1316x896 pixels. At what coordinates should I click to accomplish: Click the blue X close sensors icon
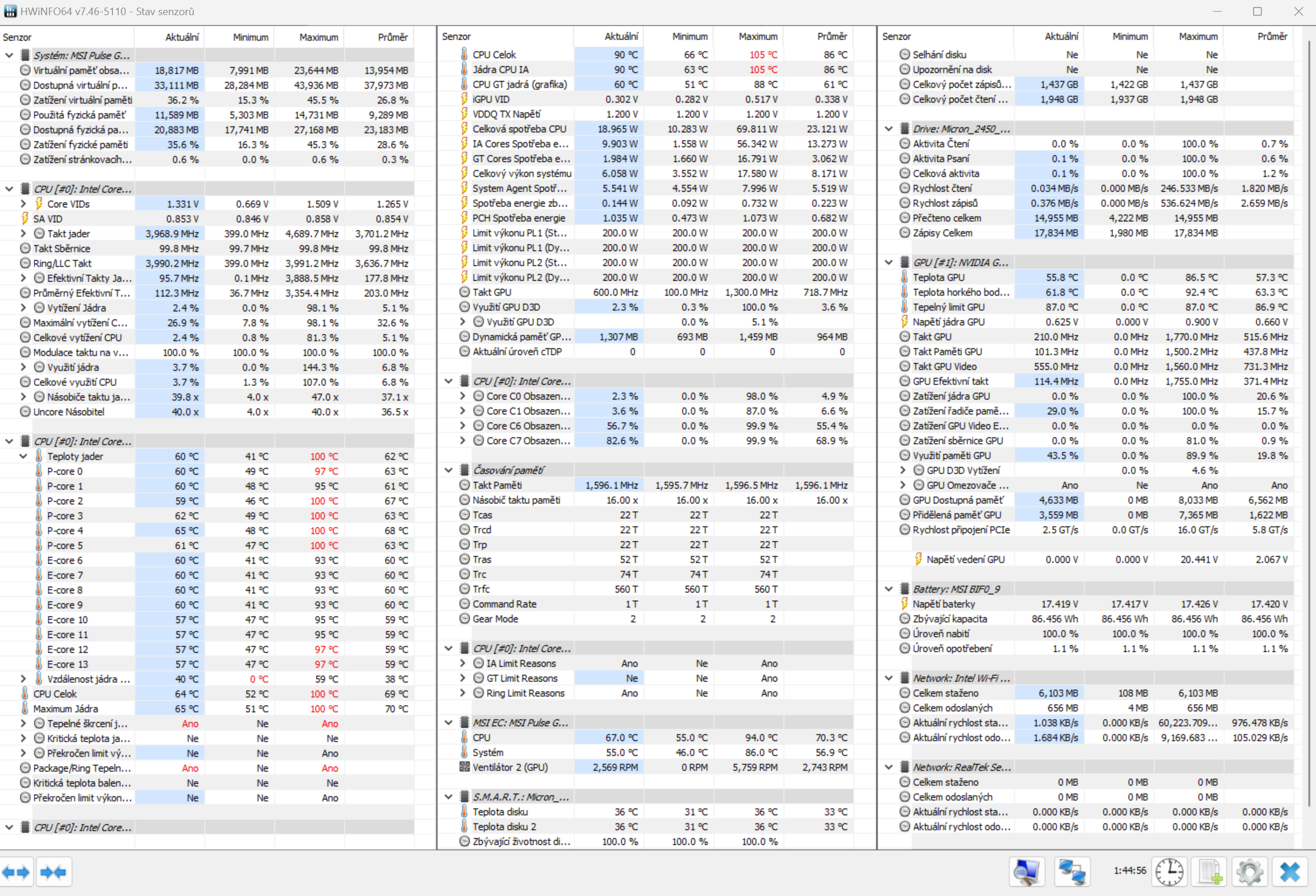click(1290, 872)
